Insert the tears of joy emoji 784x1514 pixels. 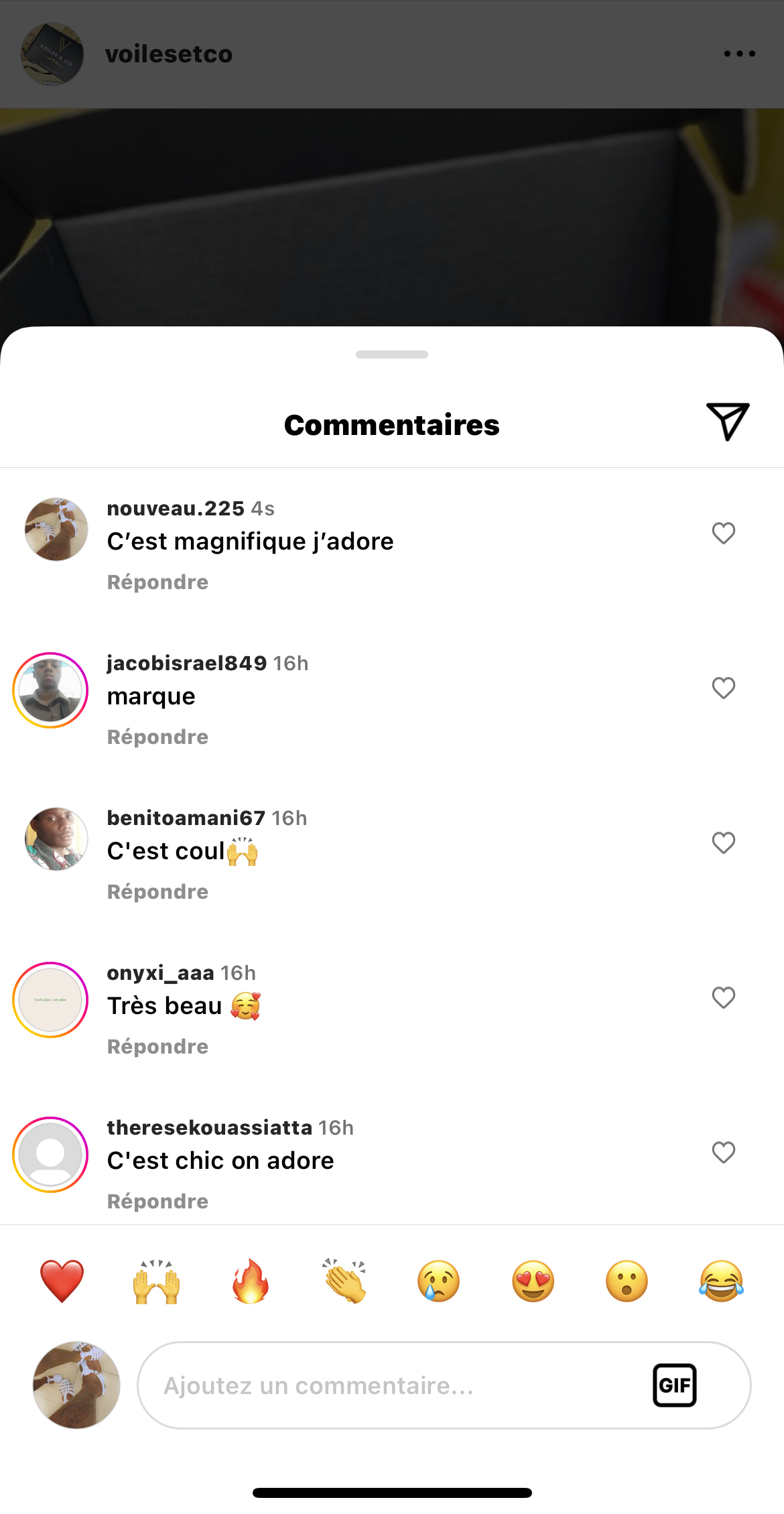(721, 1281)
